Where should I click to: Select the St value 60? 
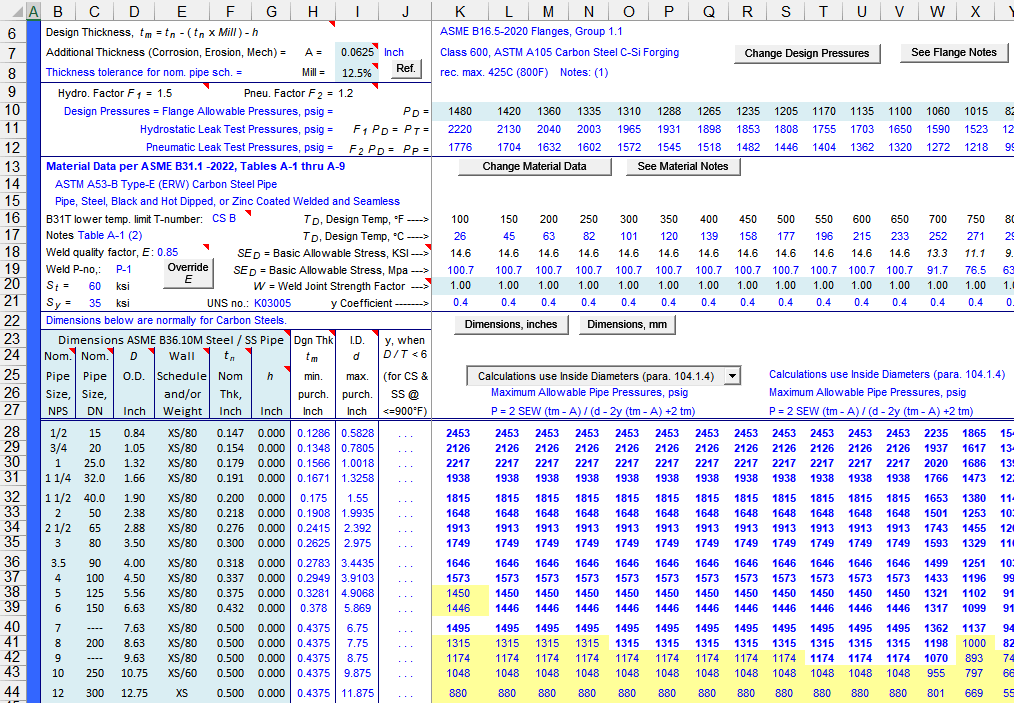[x=95, y=286]
